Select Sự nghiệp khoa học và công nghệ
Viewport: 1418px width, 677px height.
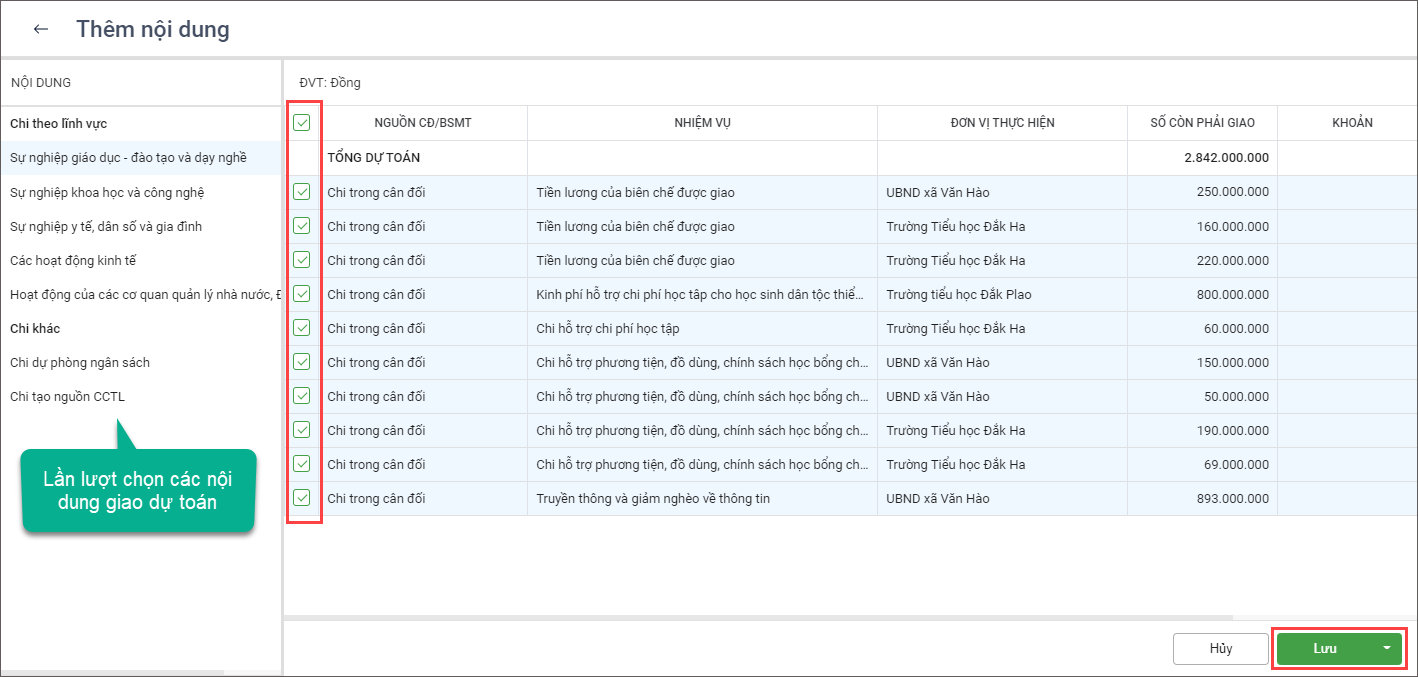107,192
